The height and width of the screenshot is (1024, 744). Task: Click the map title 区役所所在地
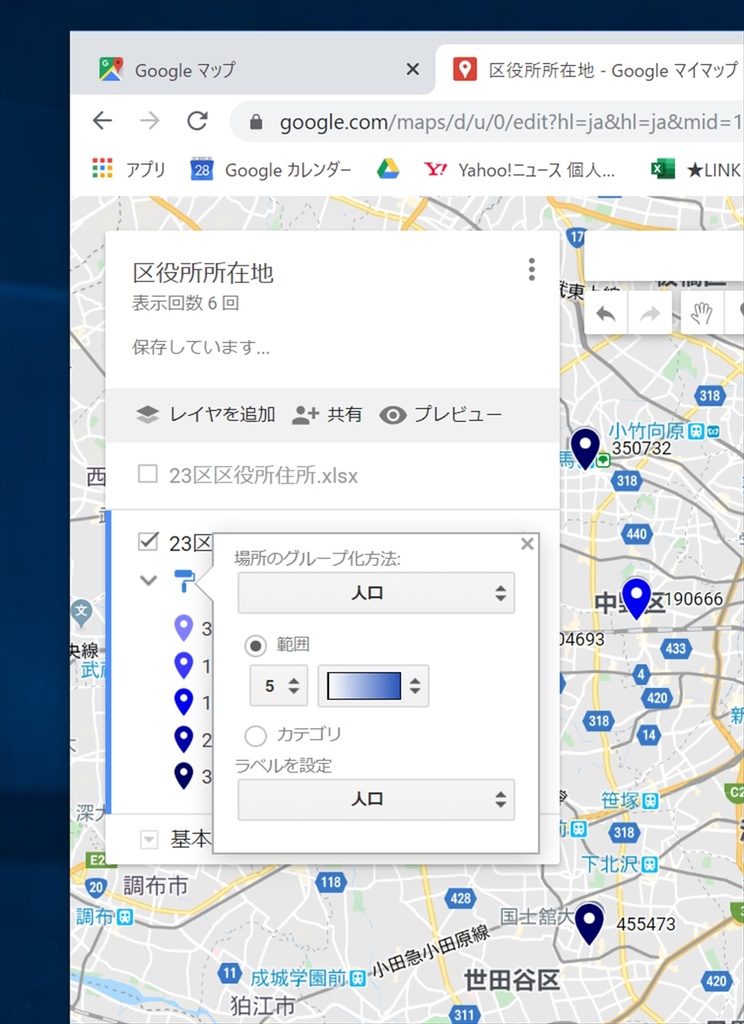(203, 273)
